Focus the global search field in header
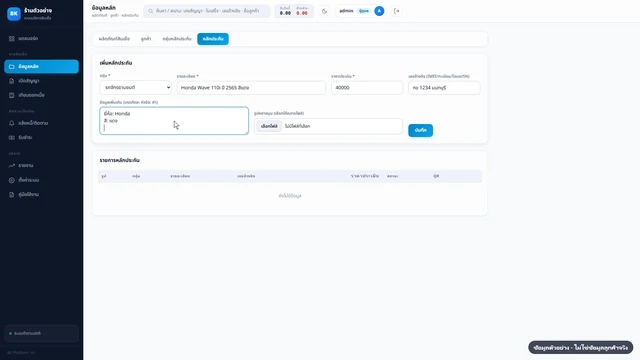640x360 pixels. click(207, 11)
